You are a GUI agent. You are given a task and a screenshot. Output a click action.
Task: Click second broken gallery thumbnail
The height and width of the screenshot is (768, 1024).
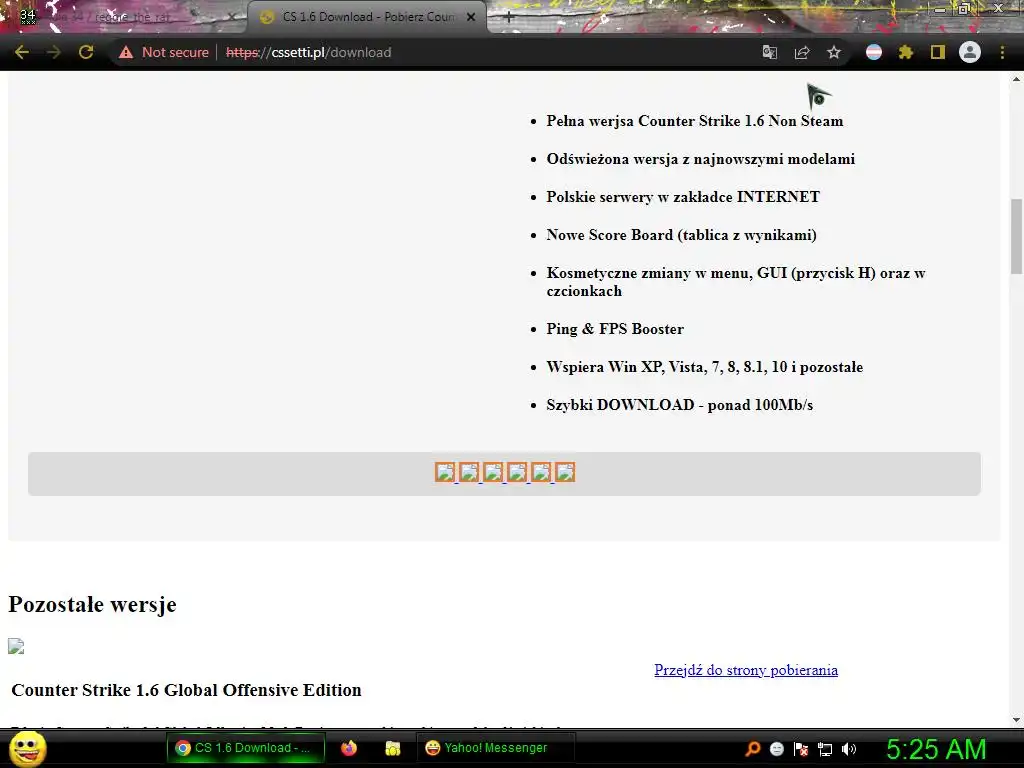click(469, 472)
